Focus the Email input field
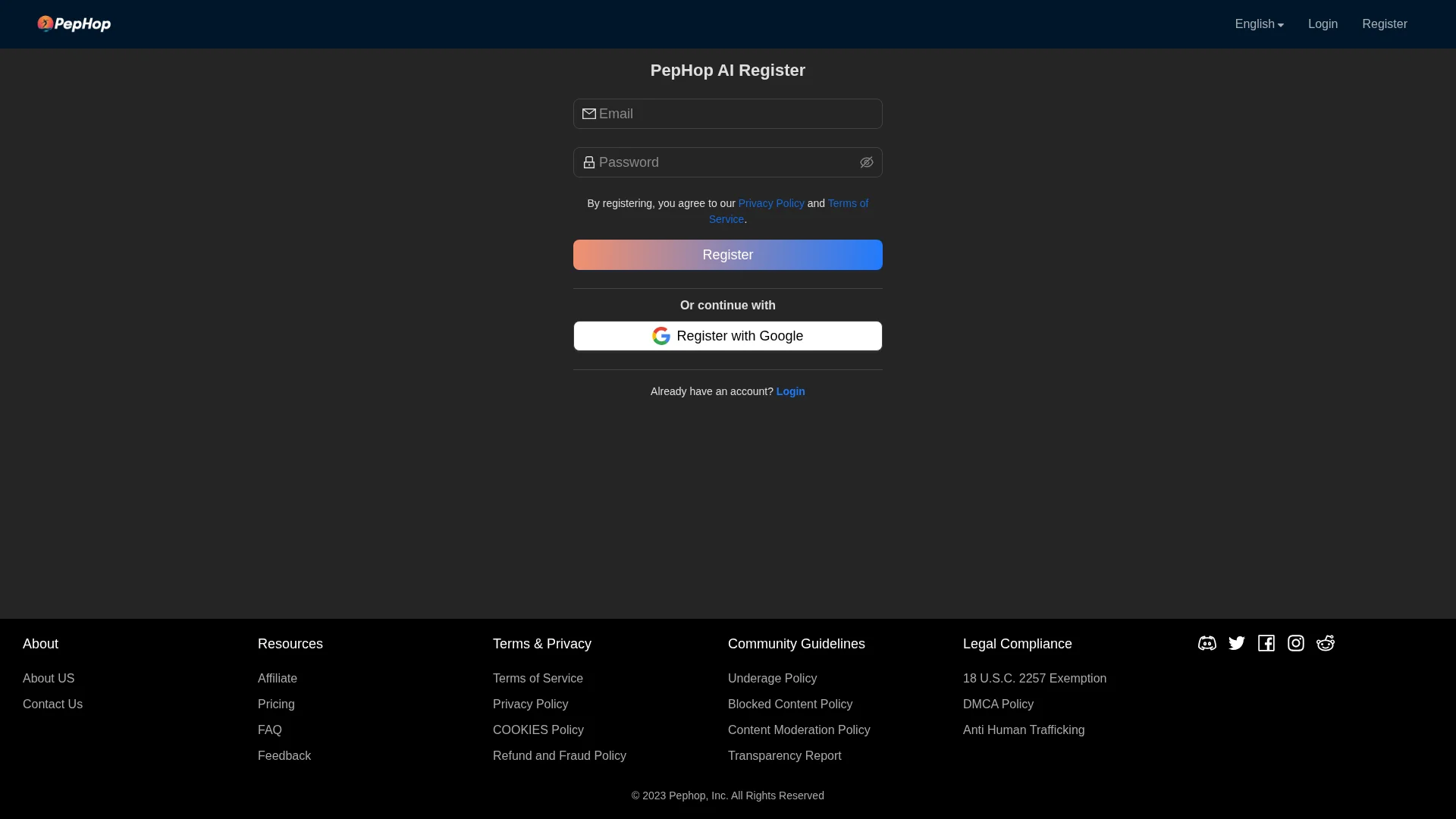 point(728,114)
